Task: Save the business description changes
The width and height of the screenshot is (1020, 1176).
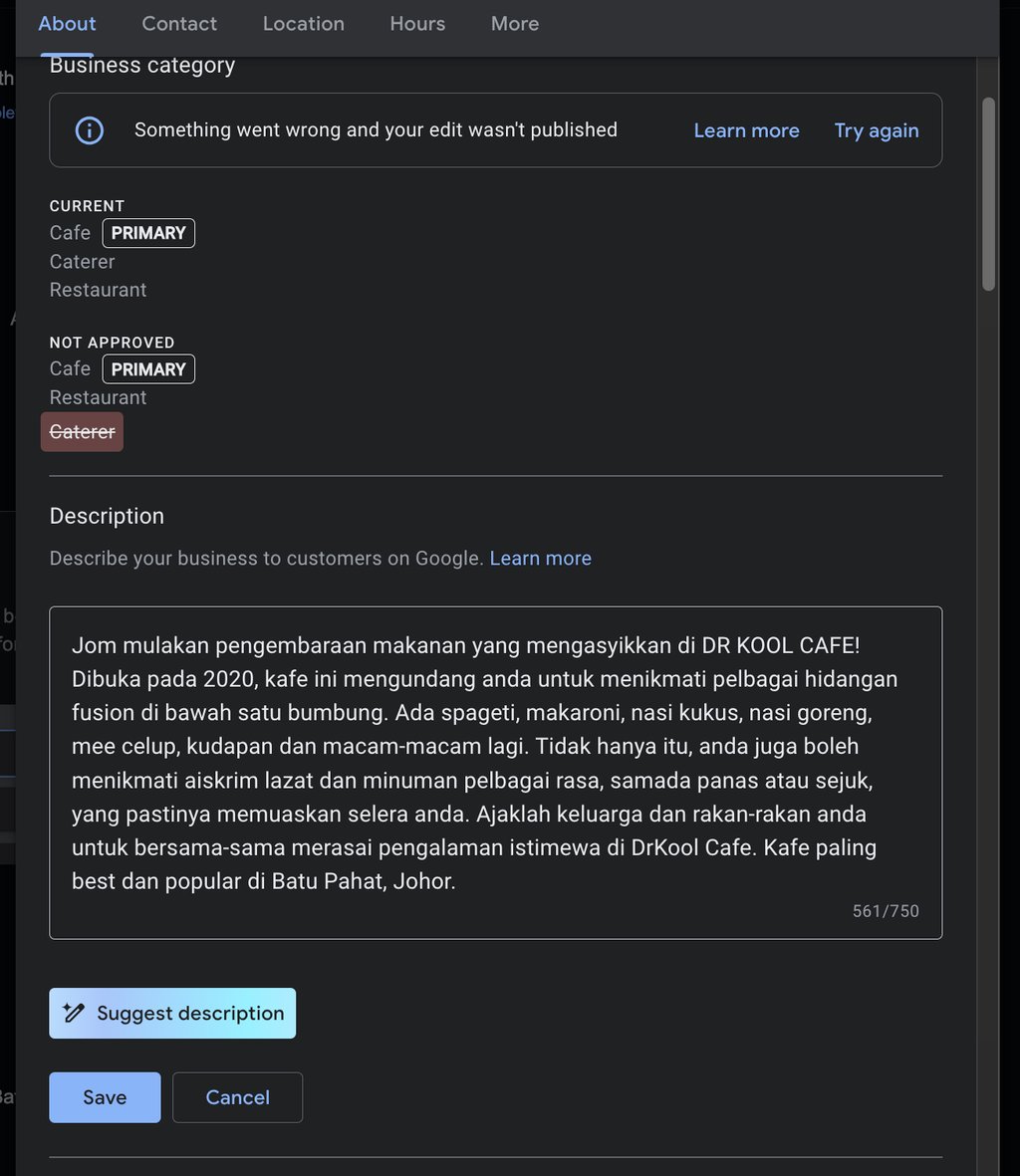Action: pos(105,1096)
